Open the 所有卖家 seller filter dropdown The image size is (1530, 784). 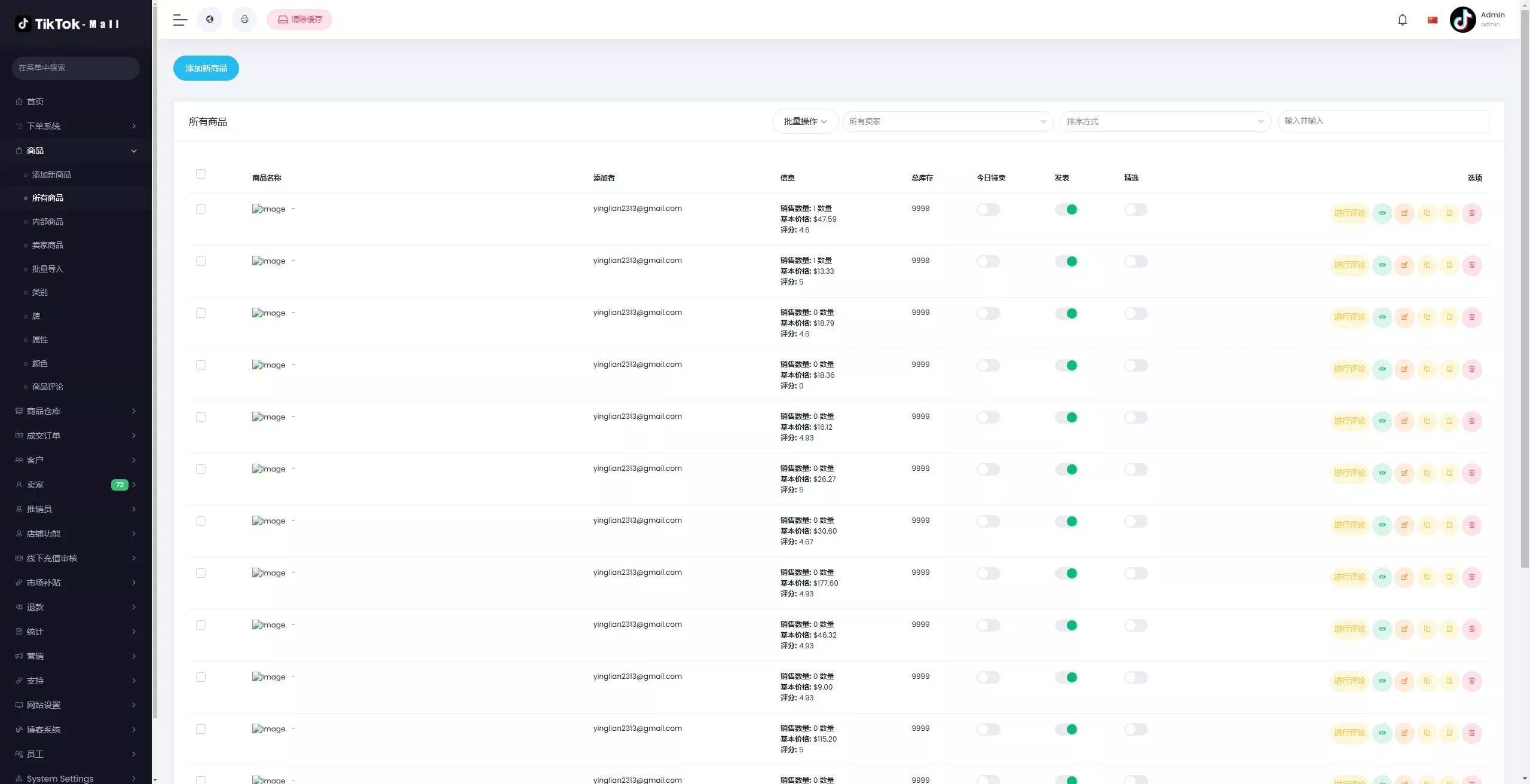(947, 121)
